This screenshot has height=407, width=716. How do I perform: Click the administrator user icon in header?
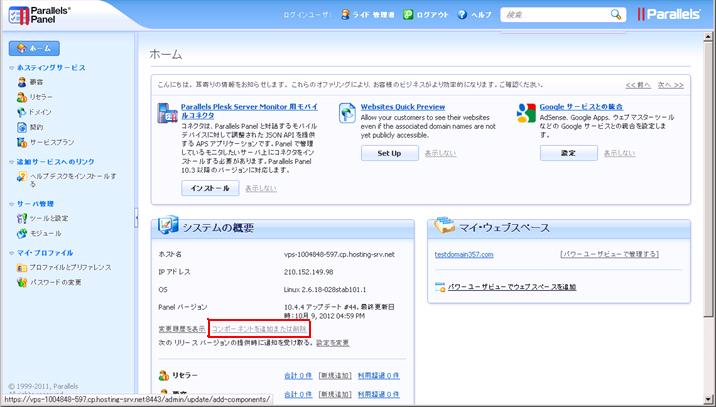coord(346,15)
